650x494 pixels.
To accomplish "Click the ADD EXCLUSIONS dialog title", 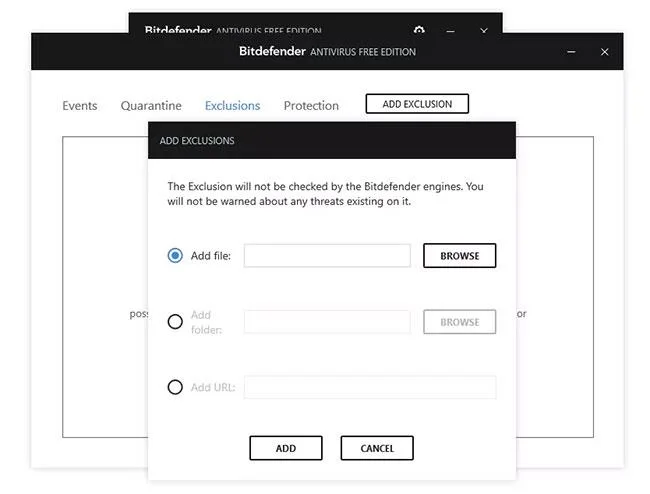I will [x=197, y=141].
